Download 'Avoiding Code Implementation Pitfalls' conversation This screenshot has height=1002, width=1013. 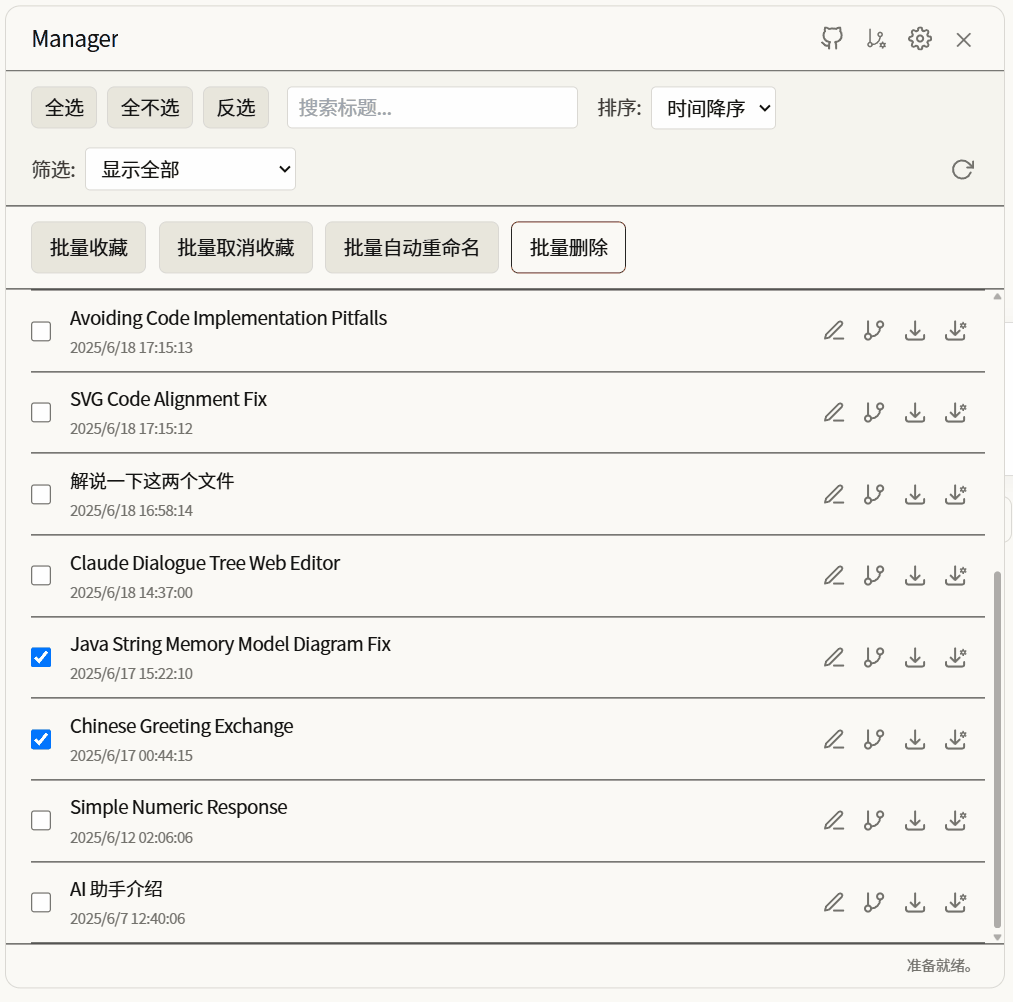[x=915, y=331]
